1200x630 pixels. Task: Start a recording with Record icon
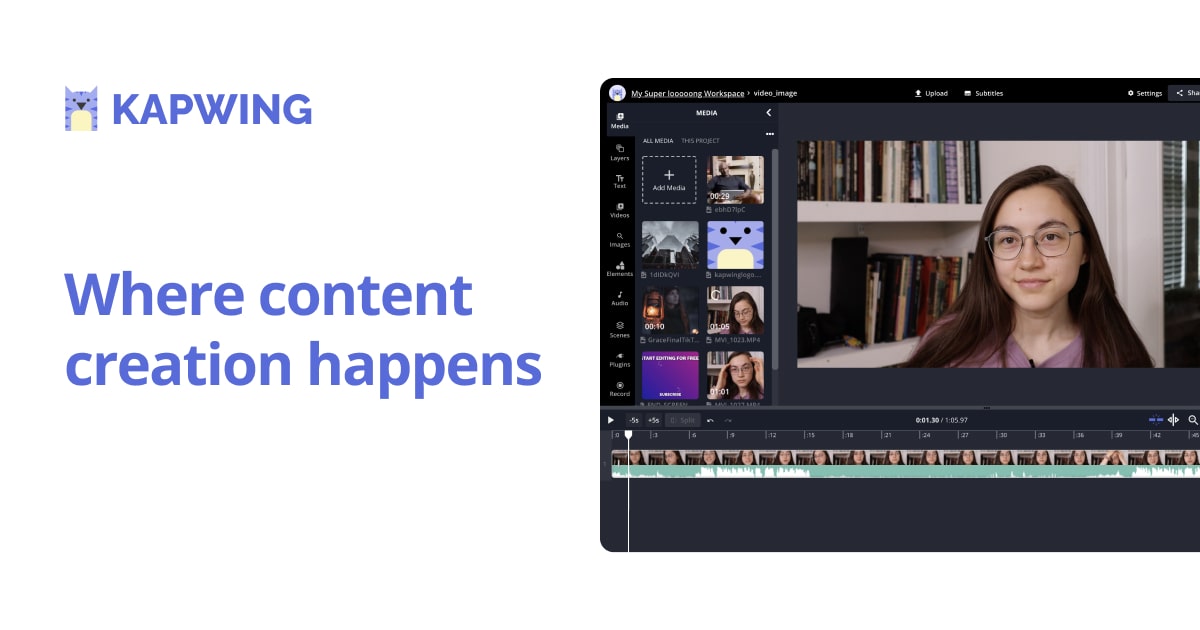pos(620,388)
